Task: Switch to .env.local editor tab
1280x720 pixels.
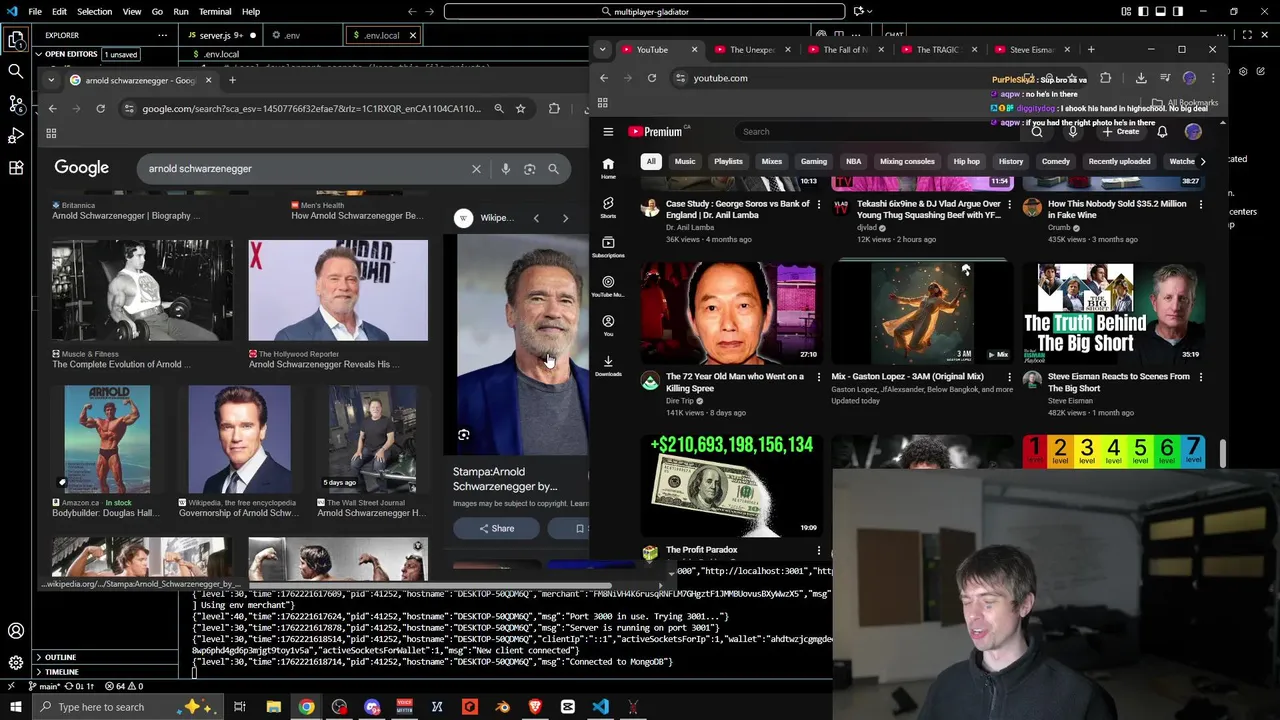Action: (x=380, y=35)
